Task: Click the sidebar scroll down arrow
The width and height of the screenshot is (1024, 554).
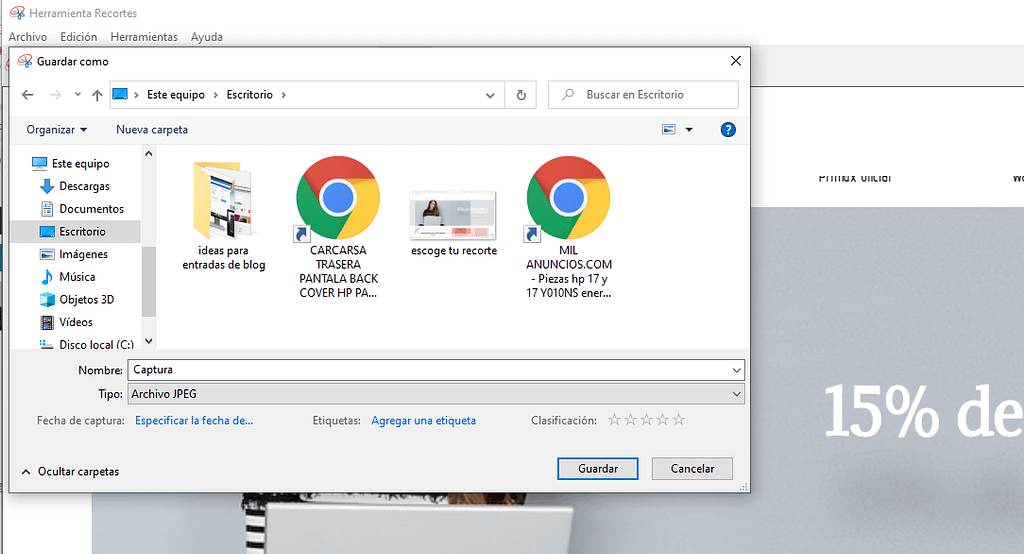Action: tap(149, 341)
